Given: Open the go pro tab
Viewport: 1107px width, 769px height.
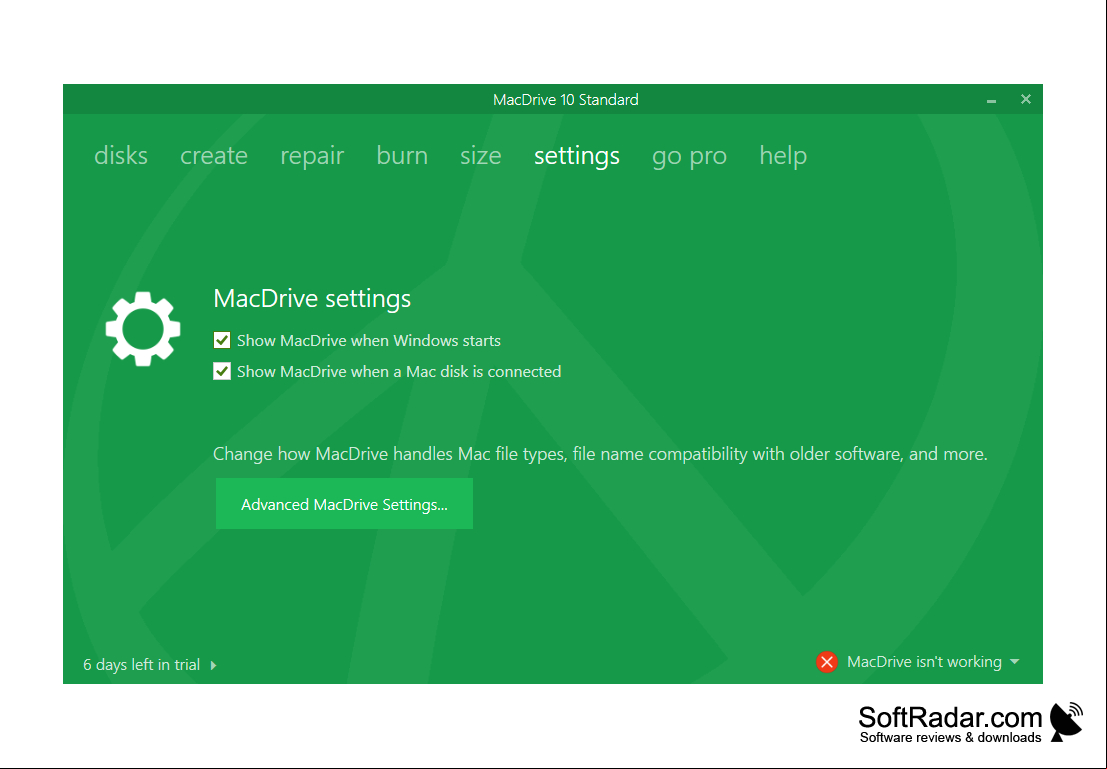Looking at the screenshot, I should pos(690,156).
